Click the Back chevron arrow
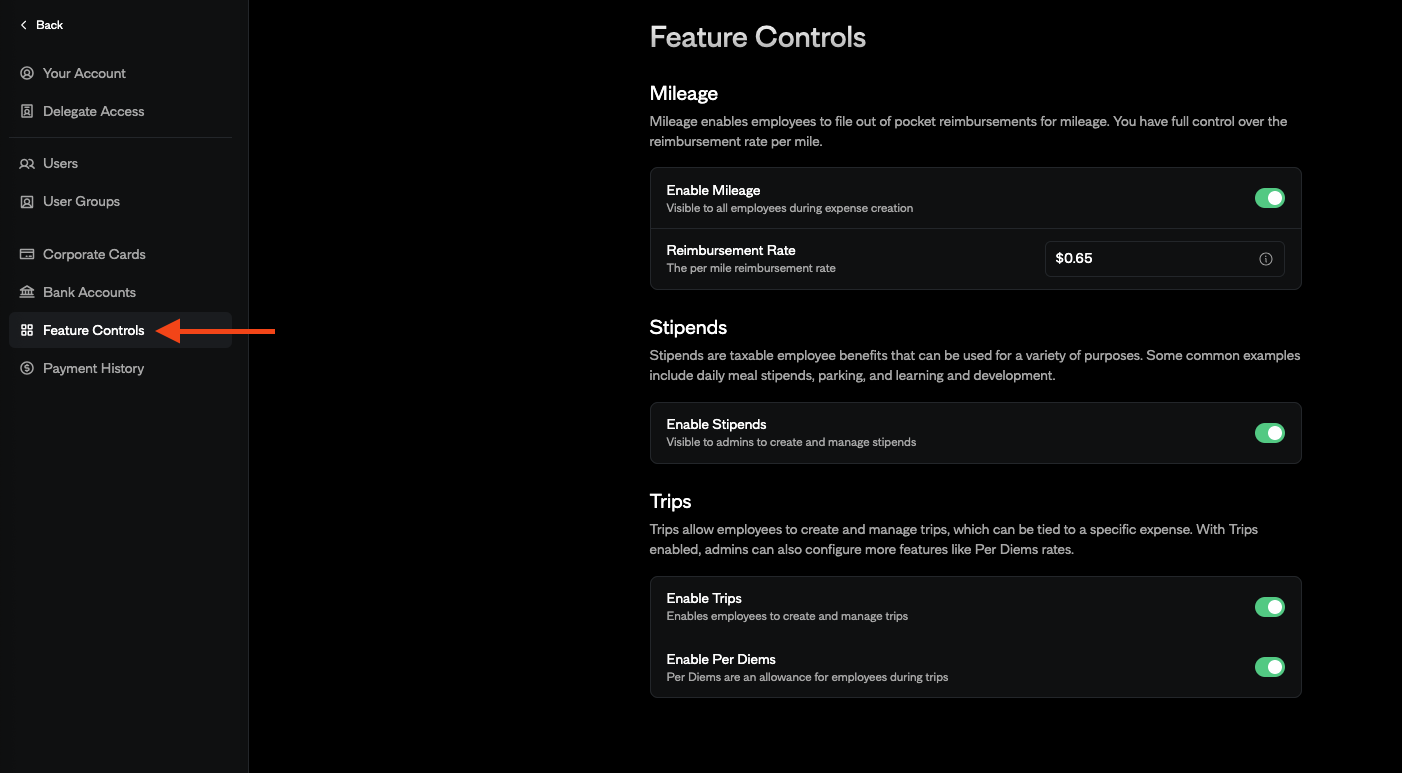1402x773 pixels. click(24, 24)
